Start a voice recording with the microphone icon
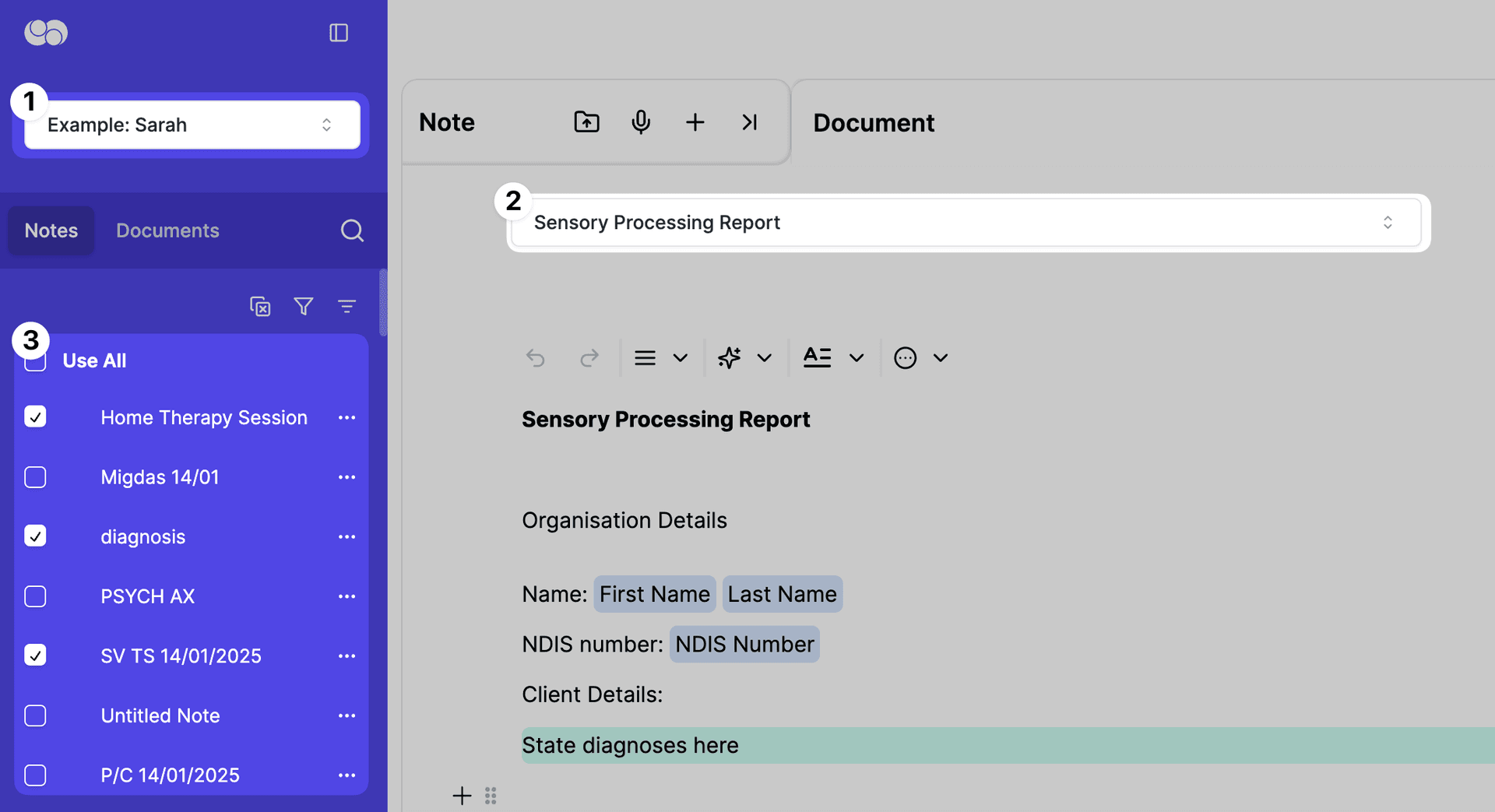 pos(641,122)
